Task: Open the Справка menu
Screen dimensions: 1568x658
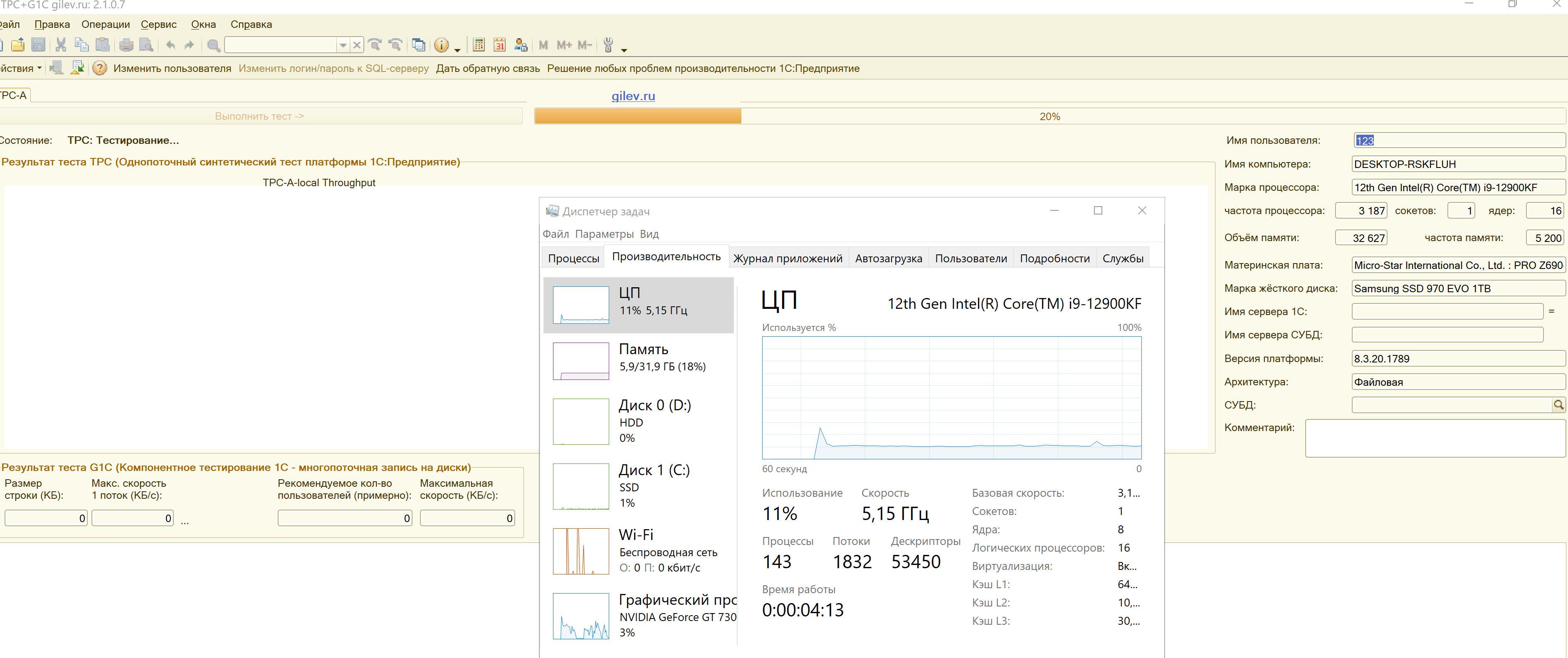Action: pos(251,25)
